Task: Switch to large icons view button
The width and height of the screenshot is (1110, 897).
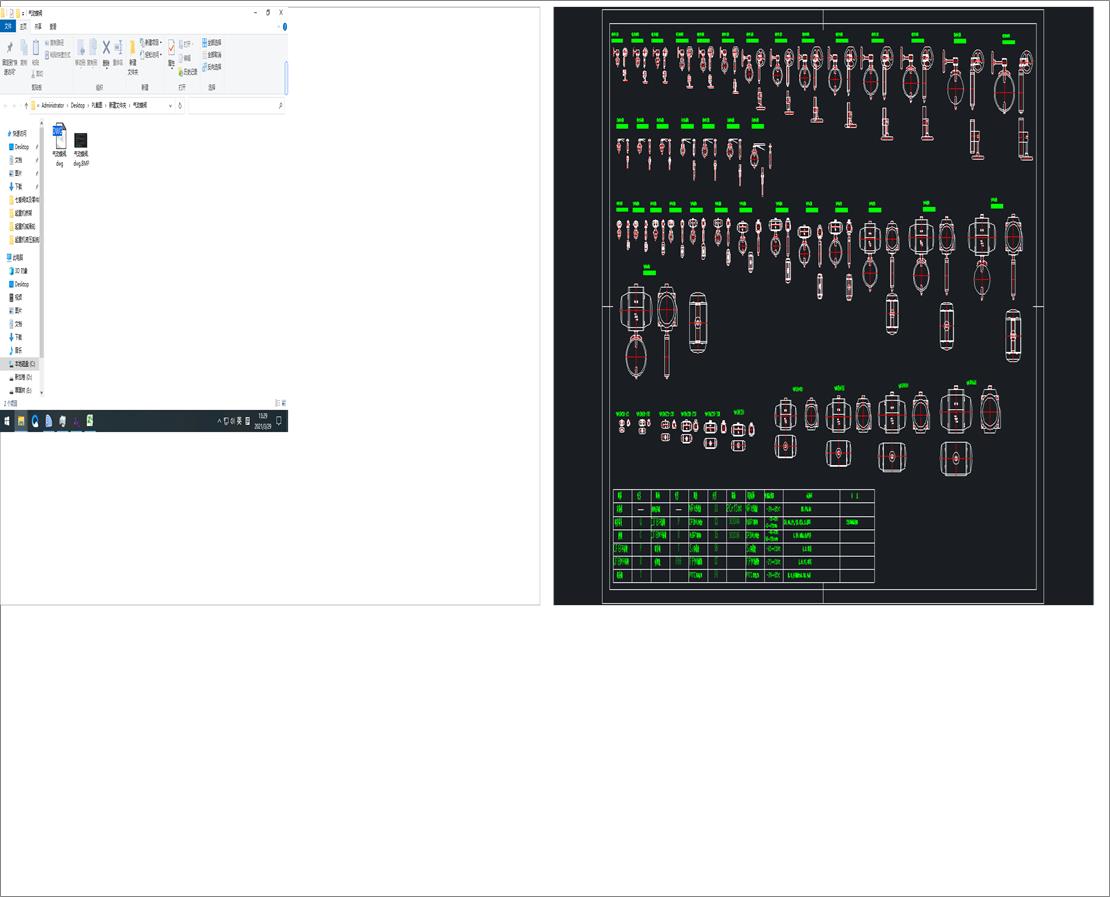Action: coord(284,403)
